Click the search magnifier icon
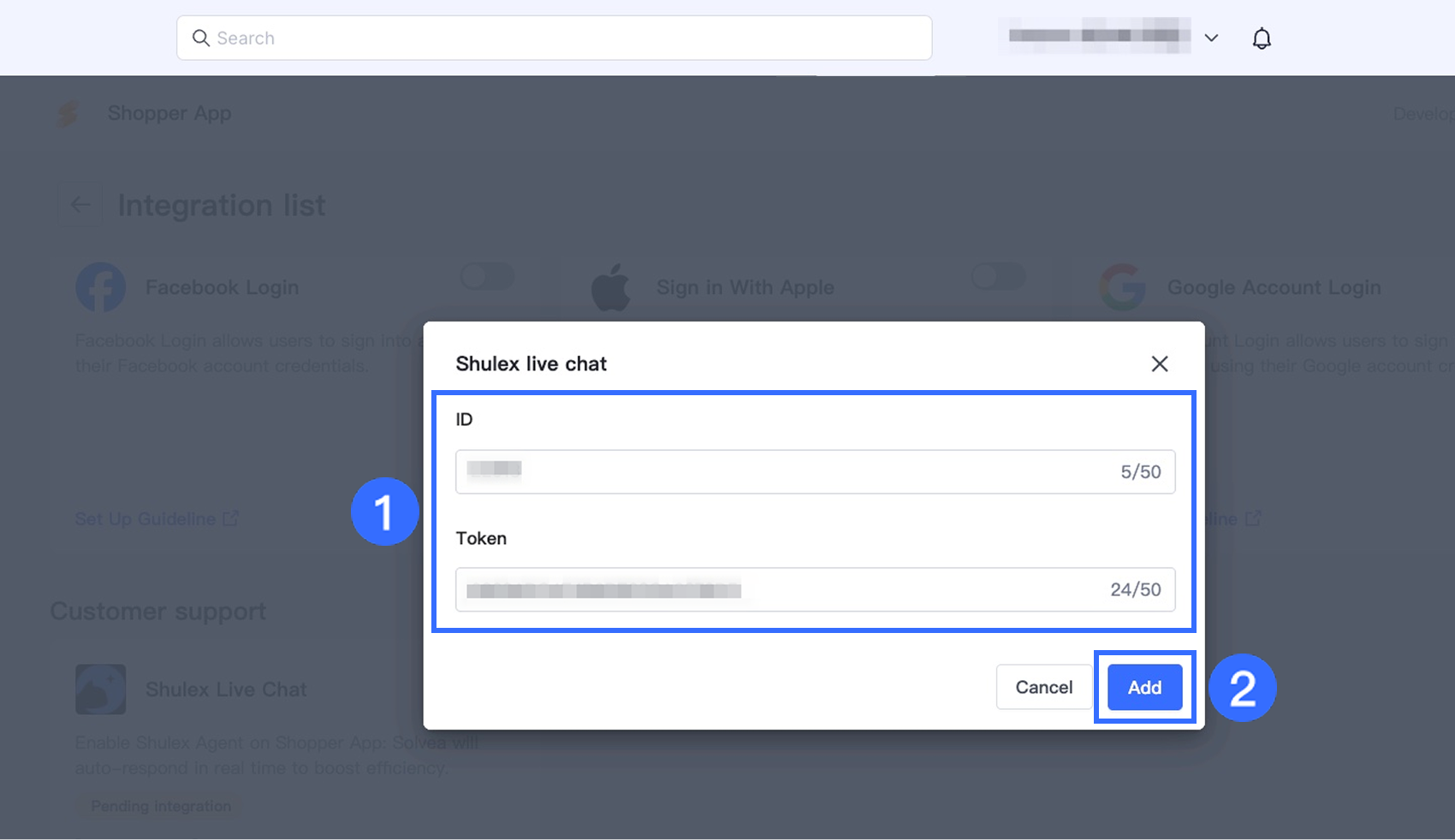Image resolution: width=1455 pixels, height=840 pixels. (200, 38)
